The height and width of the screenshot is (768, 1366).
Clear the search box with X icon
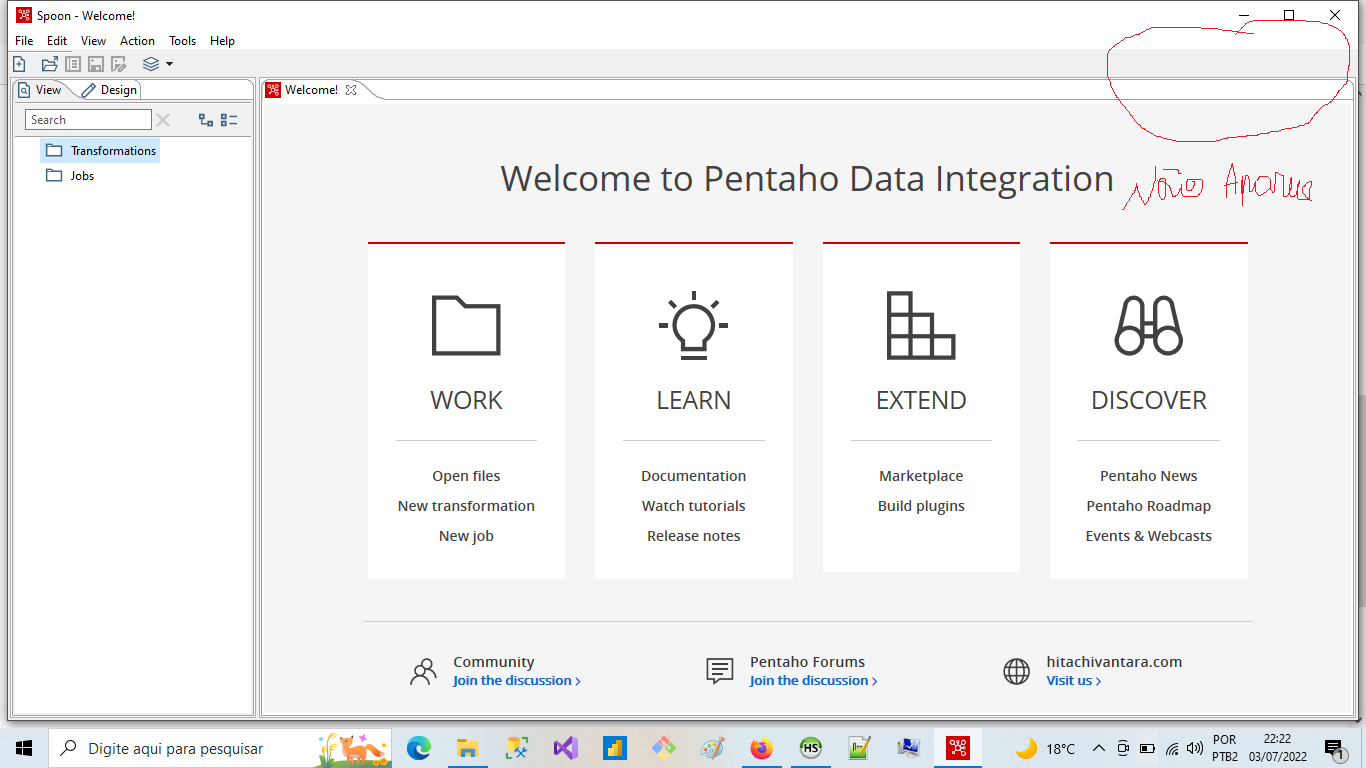coord(163,120)
